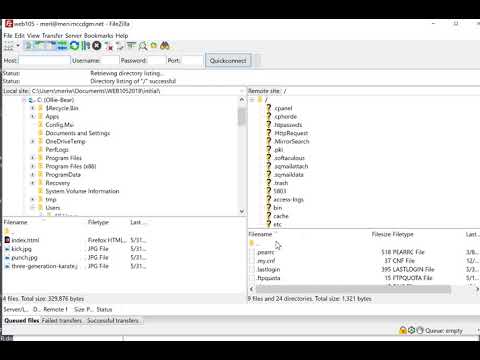Click the punch.jpg file icon
480x360 pixels.
(7, 257)
